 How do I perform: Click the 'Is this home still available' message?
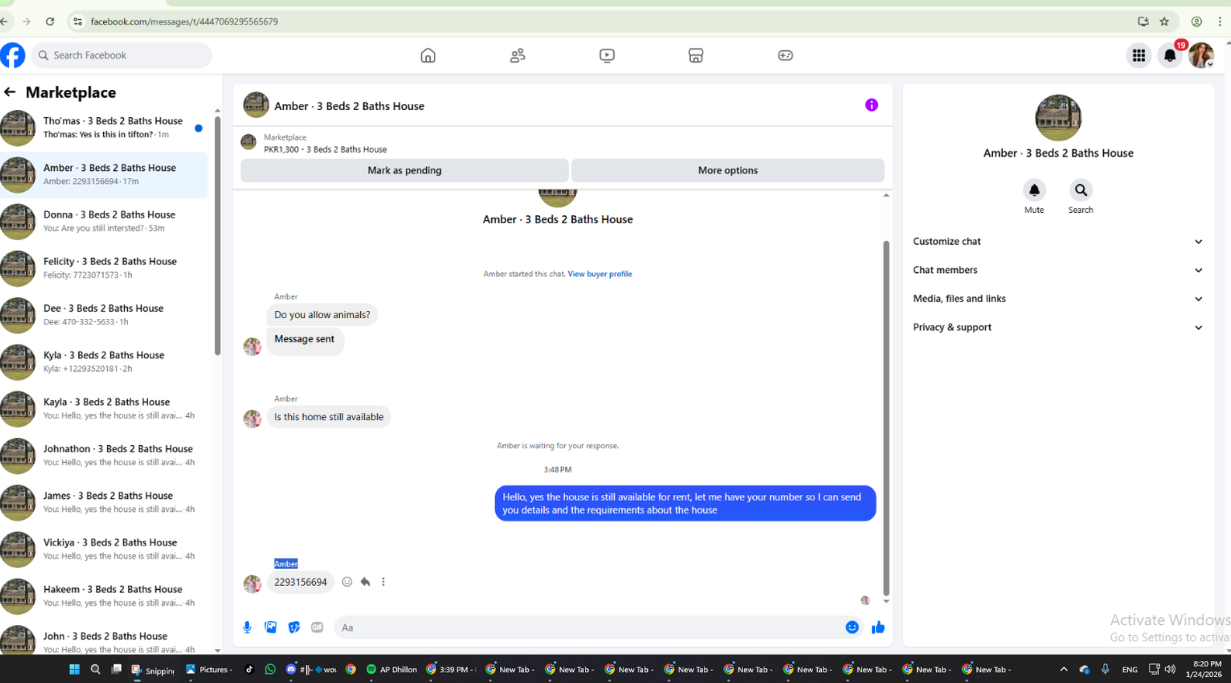(x=329, y=417)
